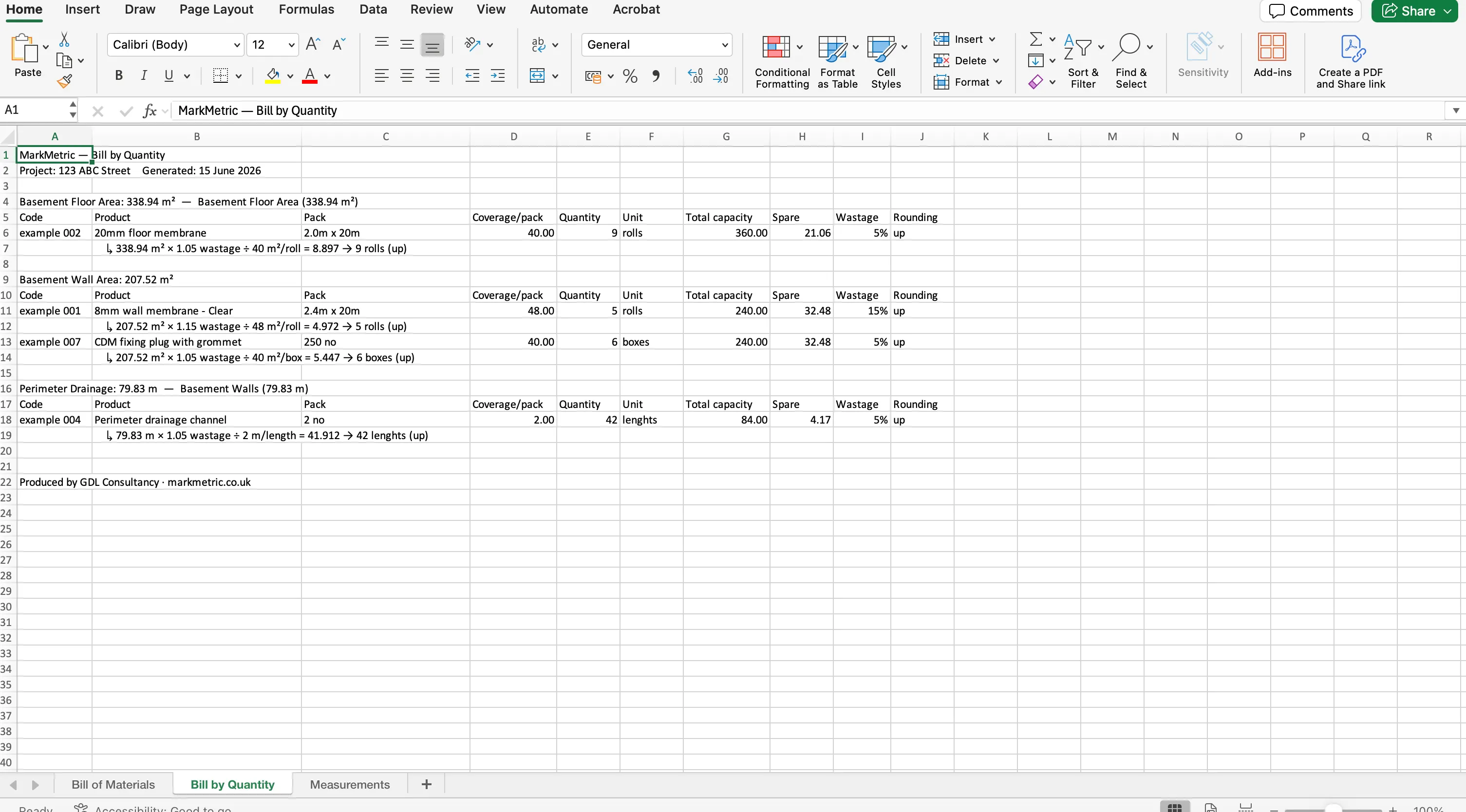Screen dimensions: 1466x812
Task: Click the Cut scissors icon
Action: pyautogui.click(x=64, y=39)
